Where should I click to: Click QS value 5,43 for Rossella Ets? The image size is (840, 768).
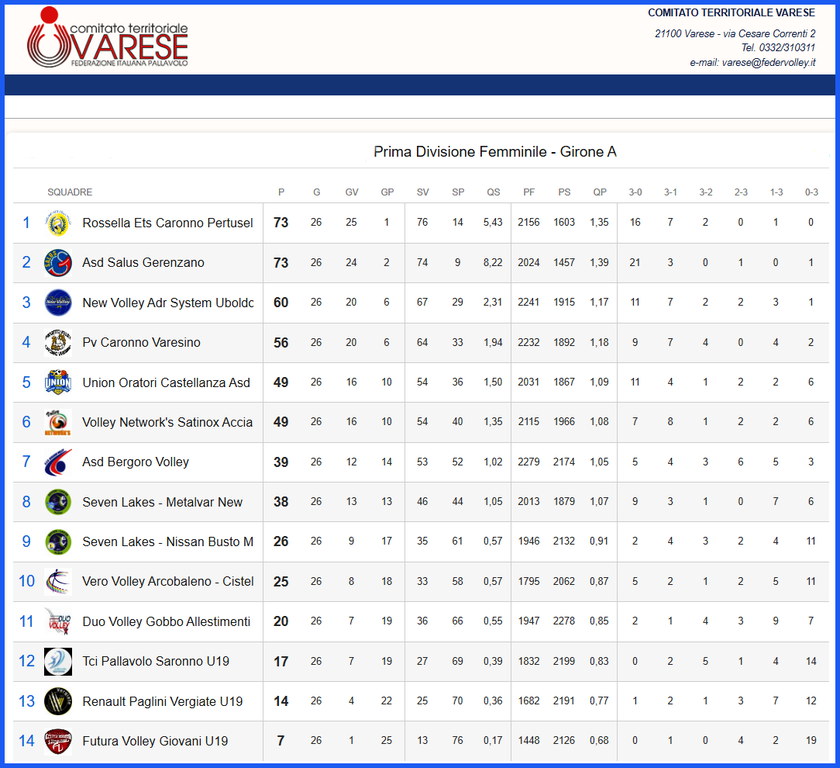pos(493,222)
